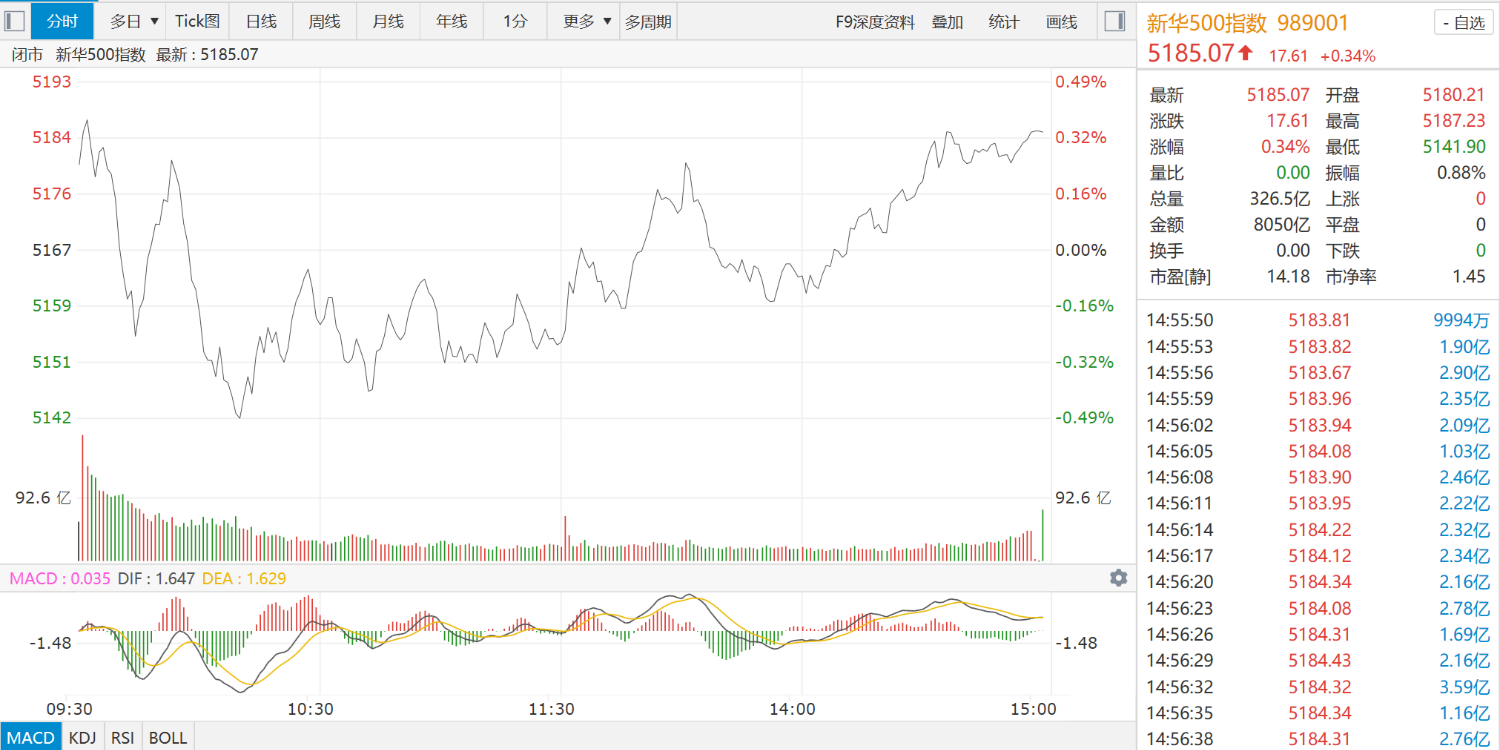Image resolution: width=1500 pixels, height=750 pixels.
Task: Open the 统计 statistics tool
Action: click(1004, 22)
